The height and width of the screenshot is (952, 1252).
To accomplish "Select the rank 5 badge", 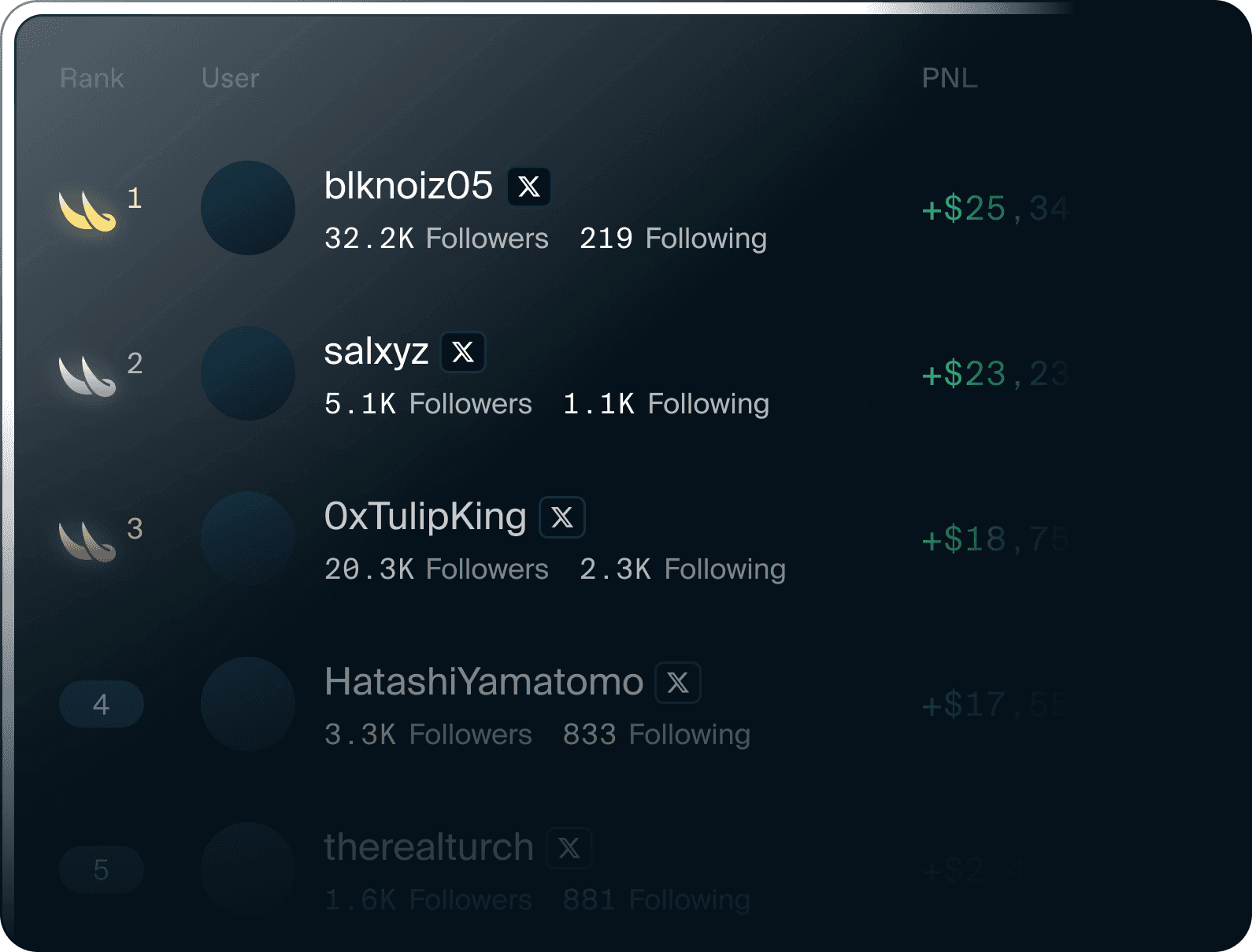I will (x=102, y=869).
